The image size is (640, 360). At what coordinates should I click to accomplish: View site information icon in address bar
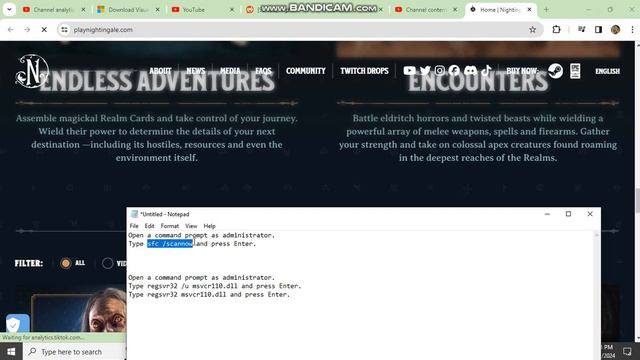click(64, 29)
